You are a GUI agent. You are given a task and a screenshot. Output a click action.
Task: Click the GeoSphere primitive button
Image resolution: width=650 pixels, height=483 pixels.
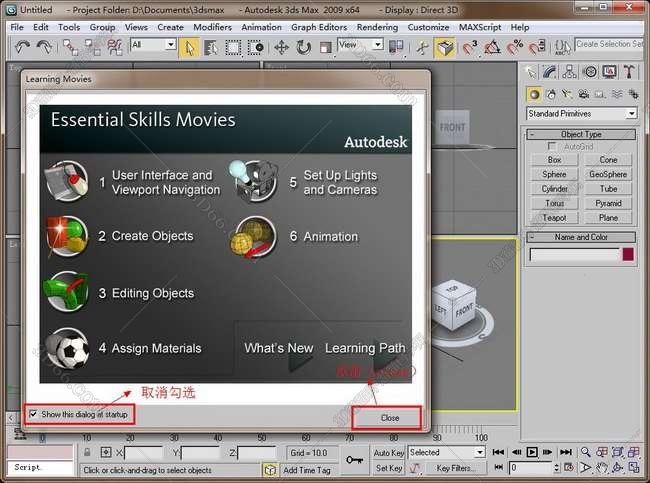pyautogui.click(x=608, y=174)
